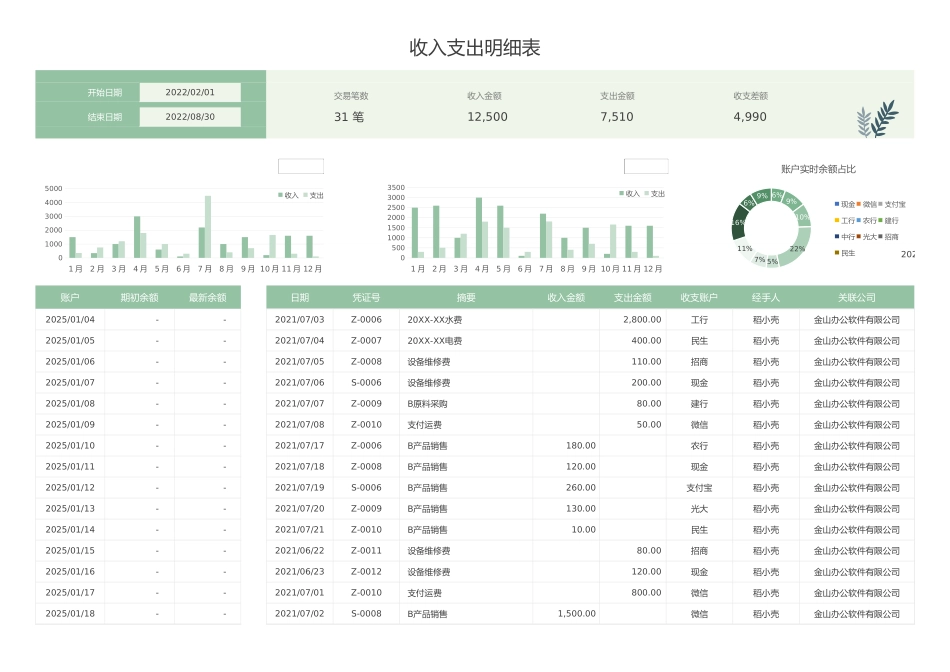Select the account cell 2025/01/13
The height and width of the screenshot is (672, 950).
[x=70, y=508]
